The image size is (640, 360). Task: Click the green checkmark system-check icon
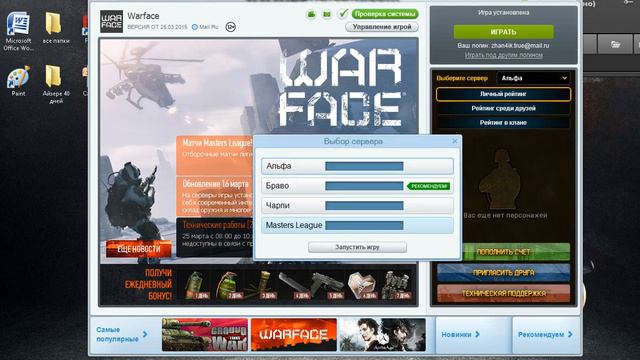click(342, 14)
